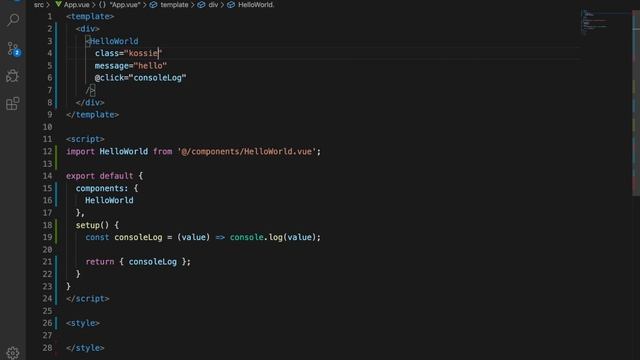This screenshot has width=640, height=360.
Task: Click the '@/components/HelloWorld.vue' path string
Action: coord(247,151)
